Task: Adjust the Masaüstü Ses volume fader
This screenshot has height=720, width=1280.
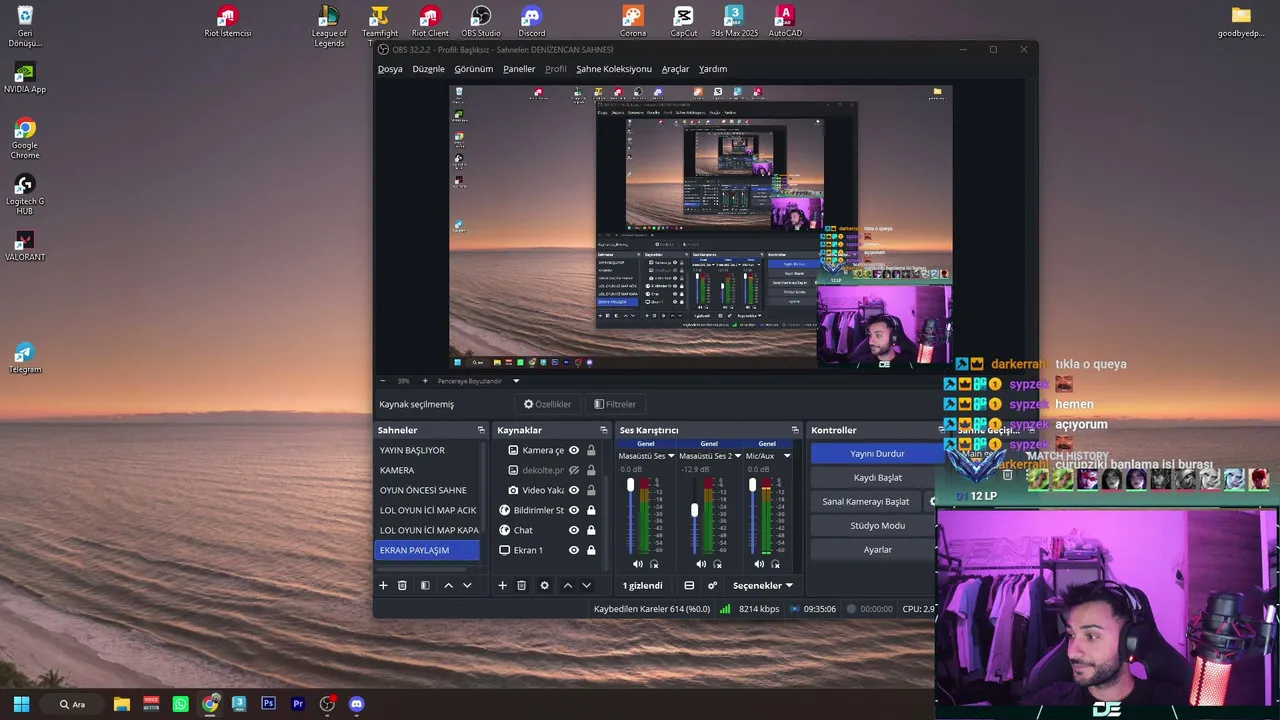Action: [x=630, y=486]
